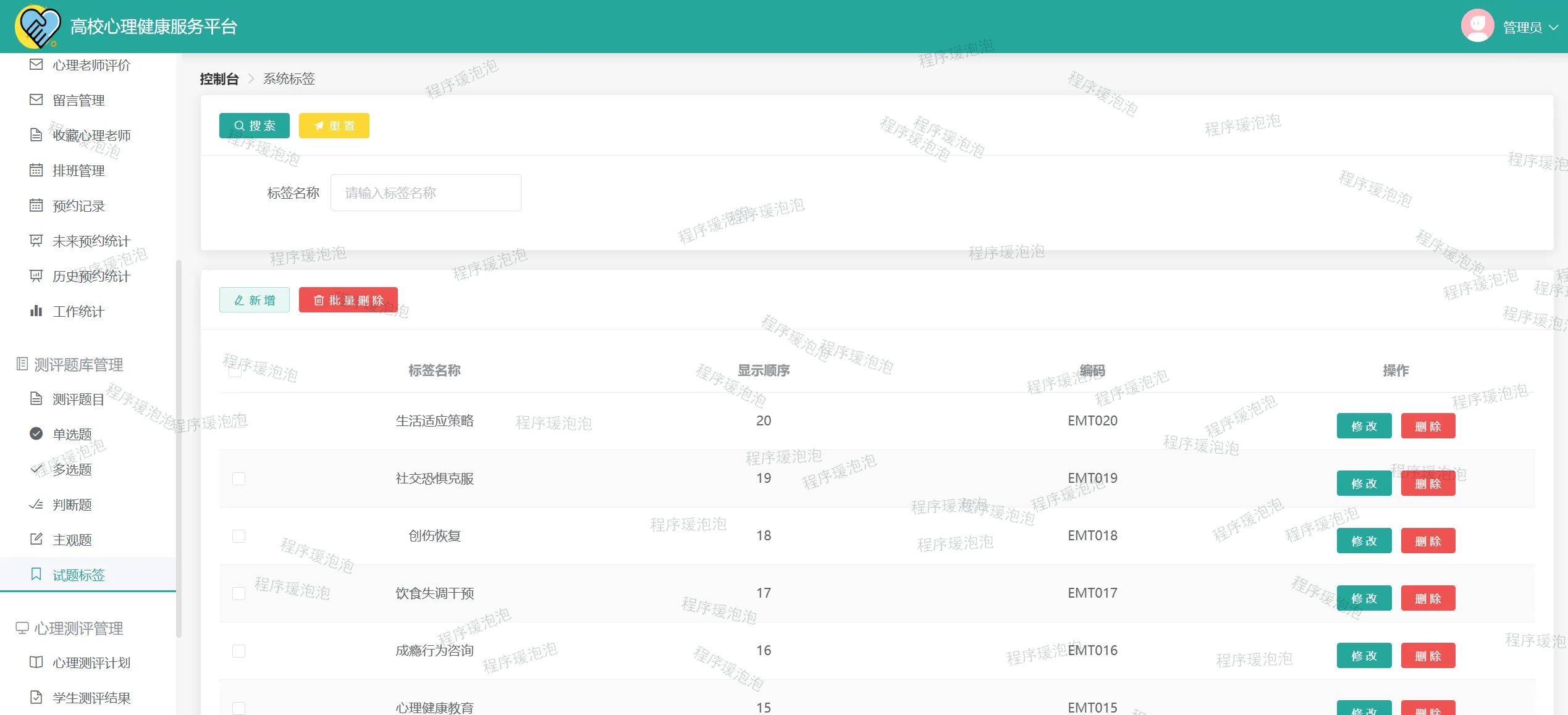Select the 创伤恢复 row checkbox
This screenshot has width=1568, height=715.
(238, 536)
